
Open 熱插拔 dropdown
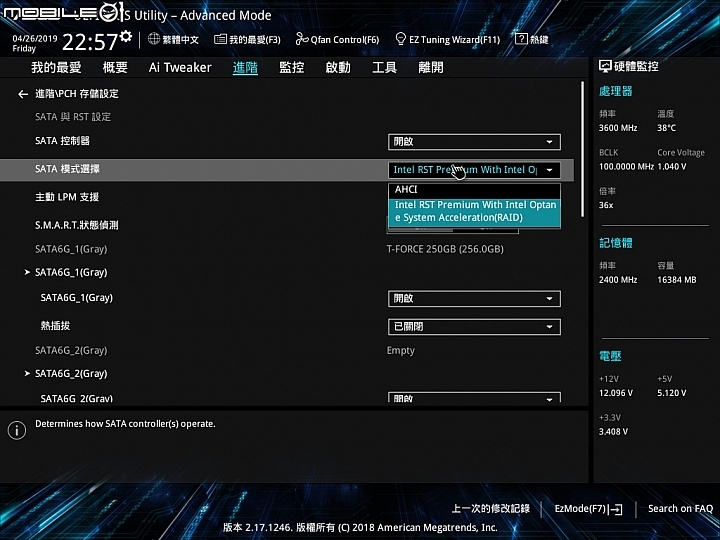click(x=474, y=327)
